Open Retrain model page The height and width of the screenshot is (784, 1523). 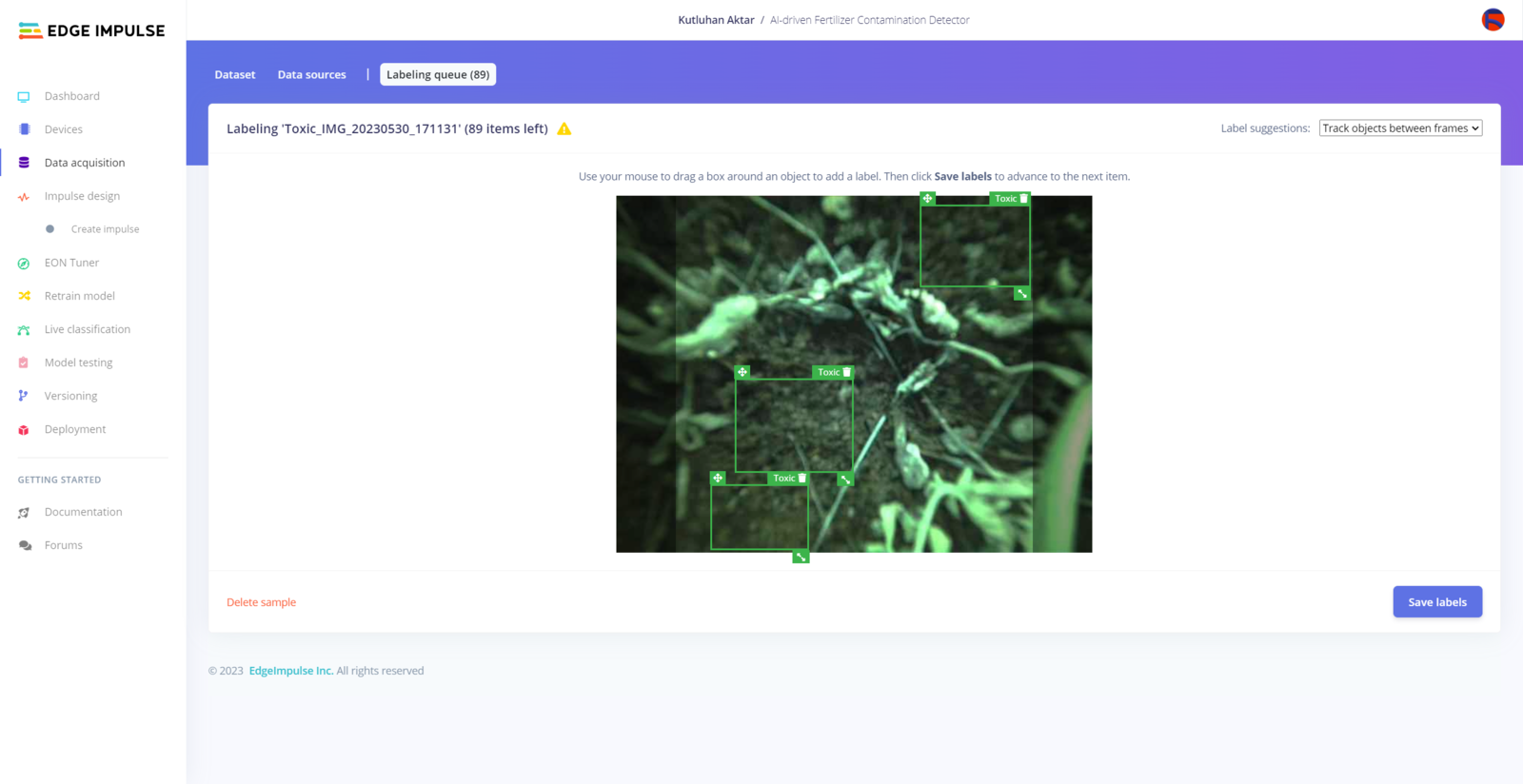click(80, 296)
